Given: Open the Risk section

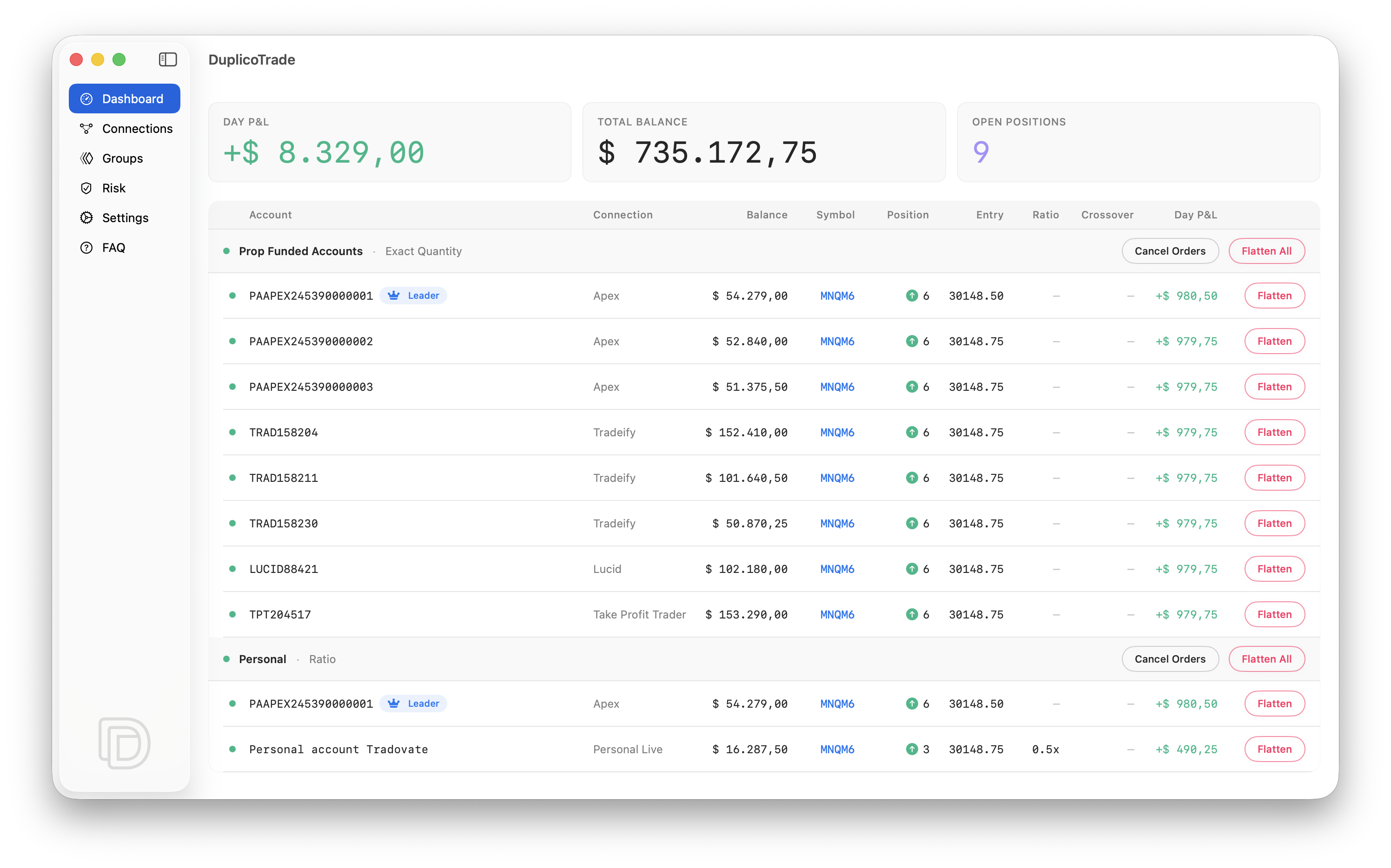Looking at the screenshot, I should tap(124, 188).
